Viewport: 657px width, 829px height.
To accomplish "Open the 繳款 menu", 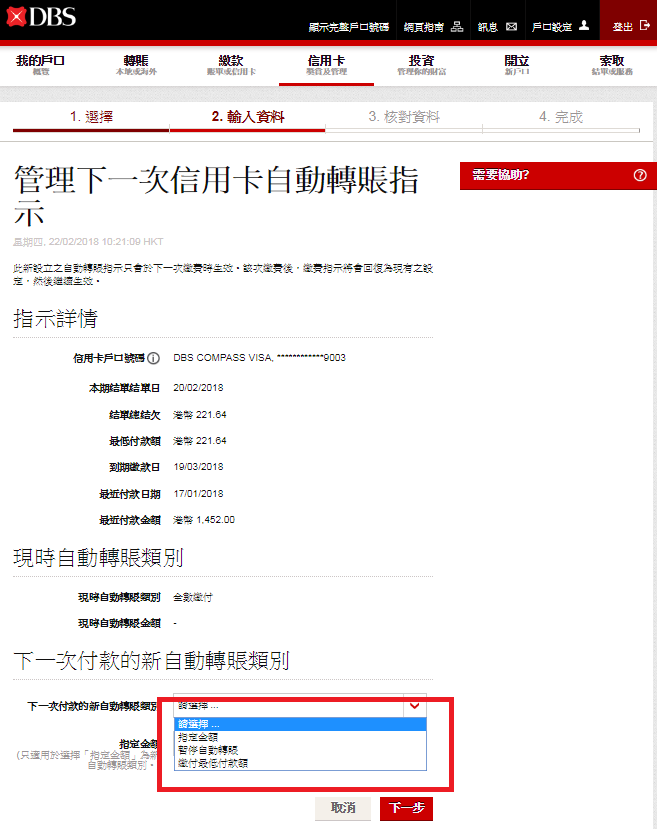I will (x=231, y=66).
